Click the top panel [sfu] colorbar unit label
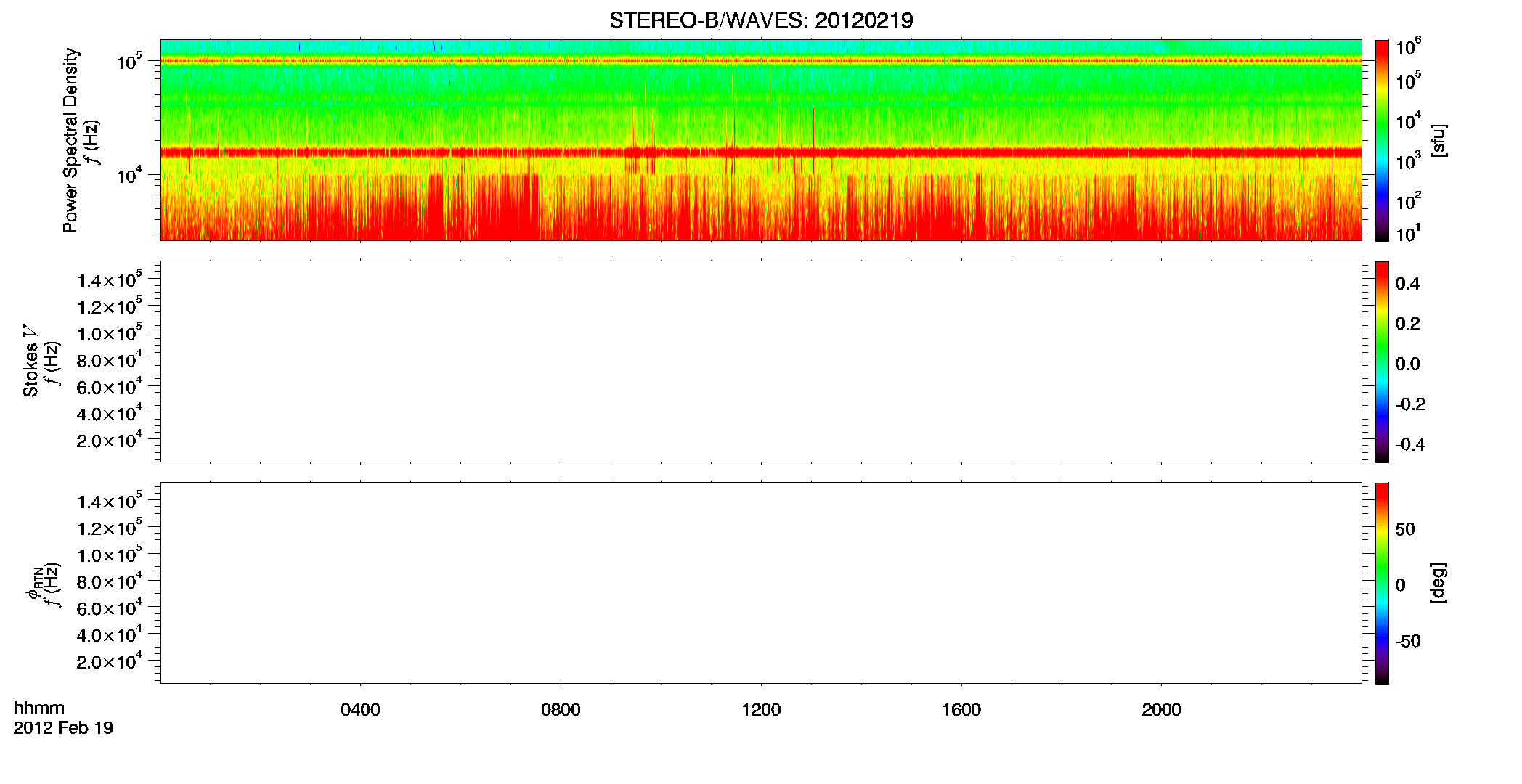Screen dimensions: 1522x784 point(1438,140)
